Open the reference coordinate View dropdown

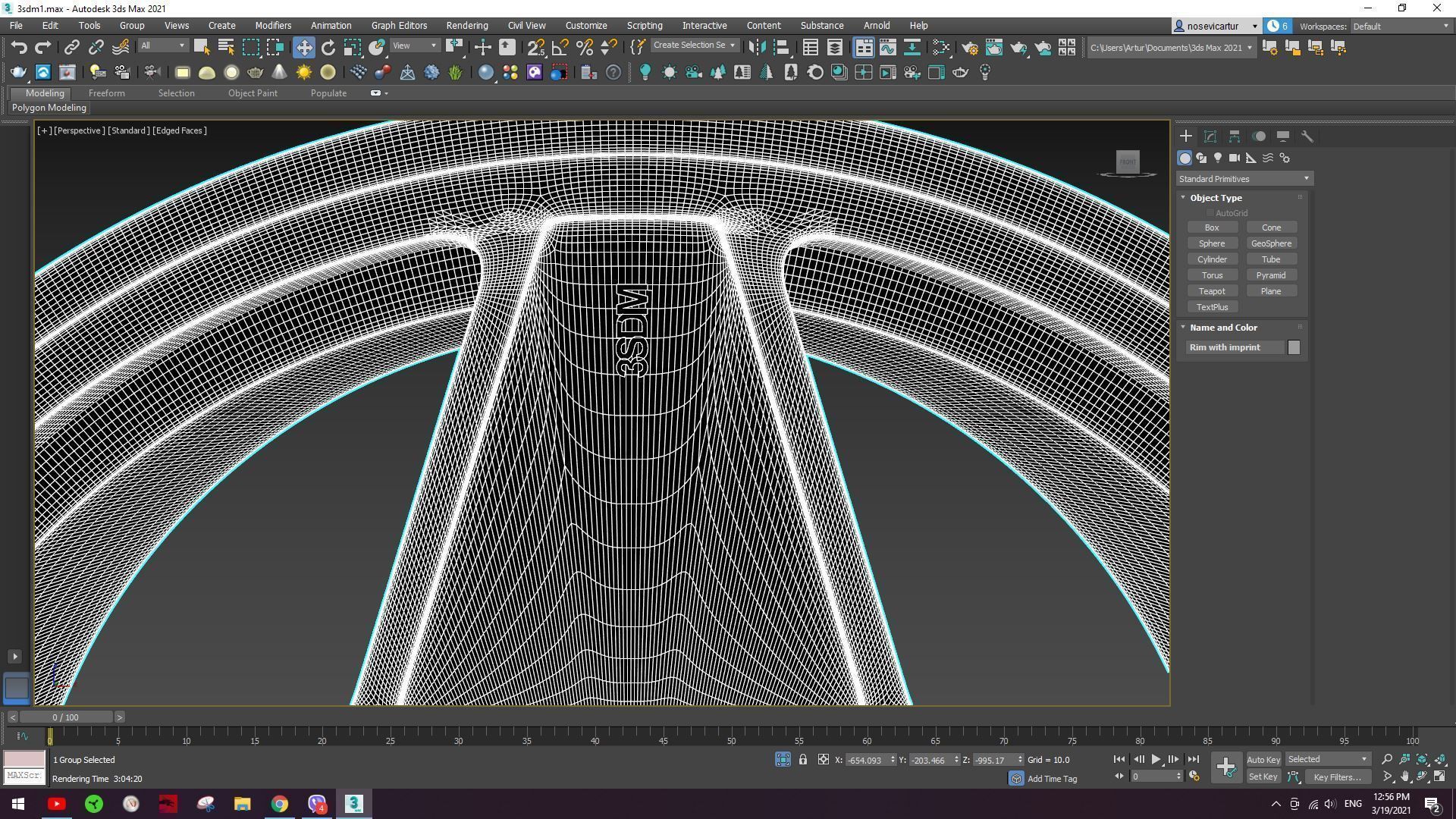pos(415,46)
